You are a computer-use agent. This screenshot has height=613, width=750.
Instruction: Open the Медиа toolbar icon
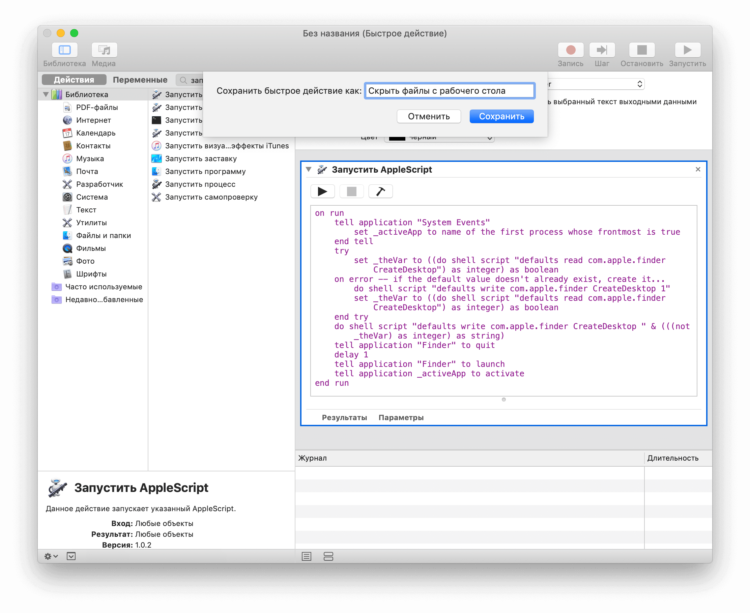click(104, 50)
